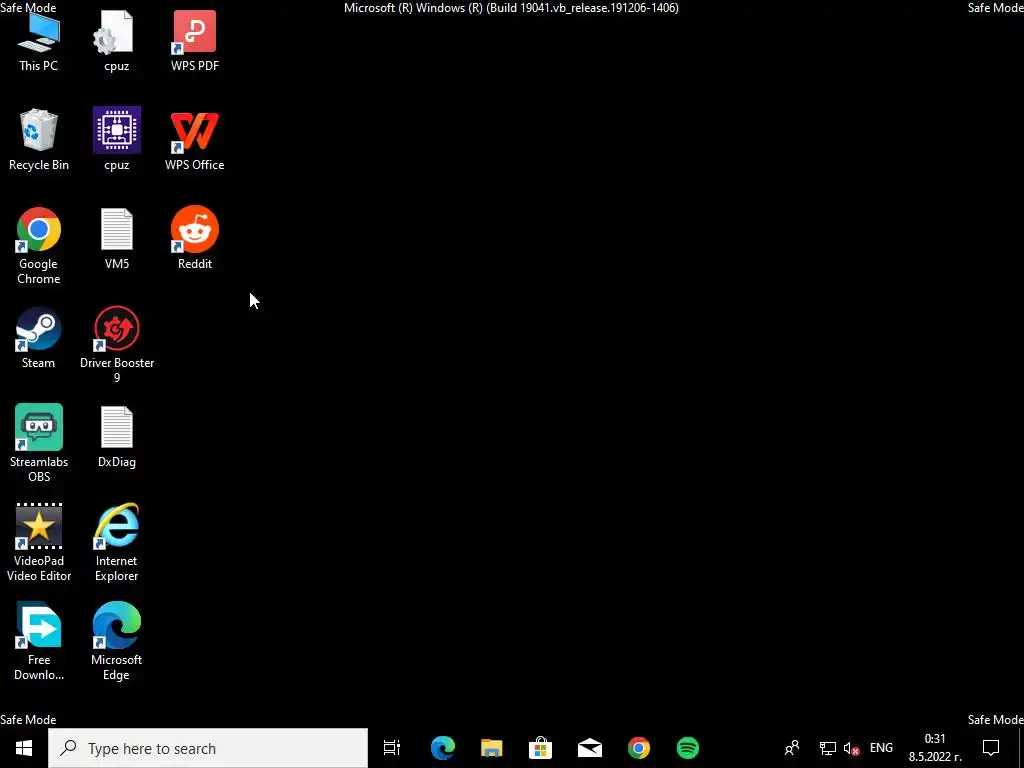Click the Type here to search box
This screenshot has width=1024, height=768.
208,748
